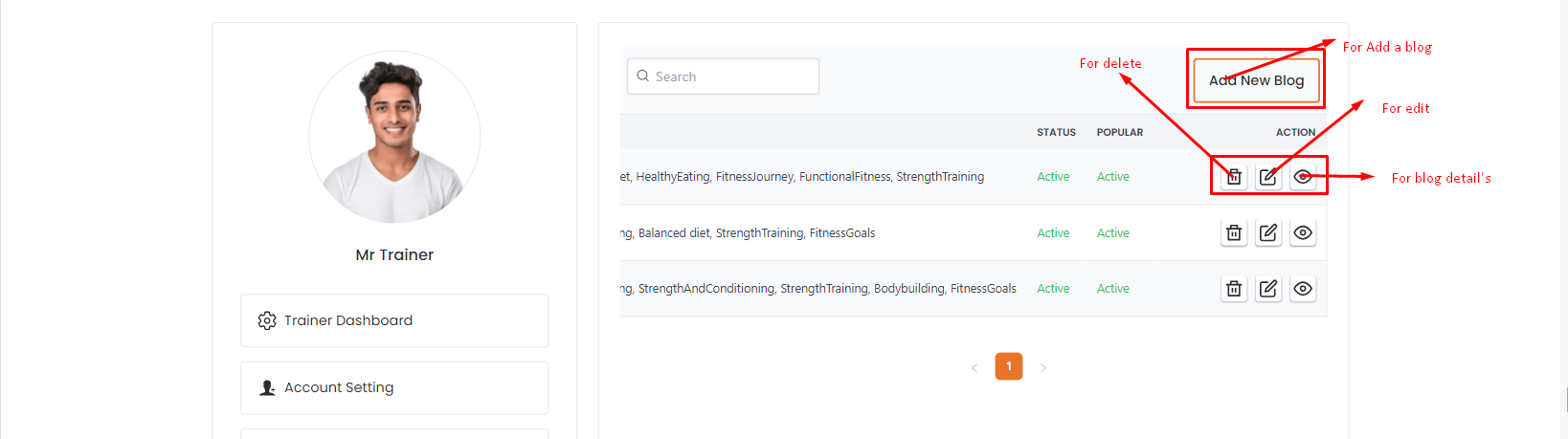This screenshot has width=1568, height=439.
Task: Click the gear icon beside Trainer Dashboard
Action: point(267,320)
